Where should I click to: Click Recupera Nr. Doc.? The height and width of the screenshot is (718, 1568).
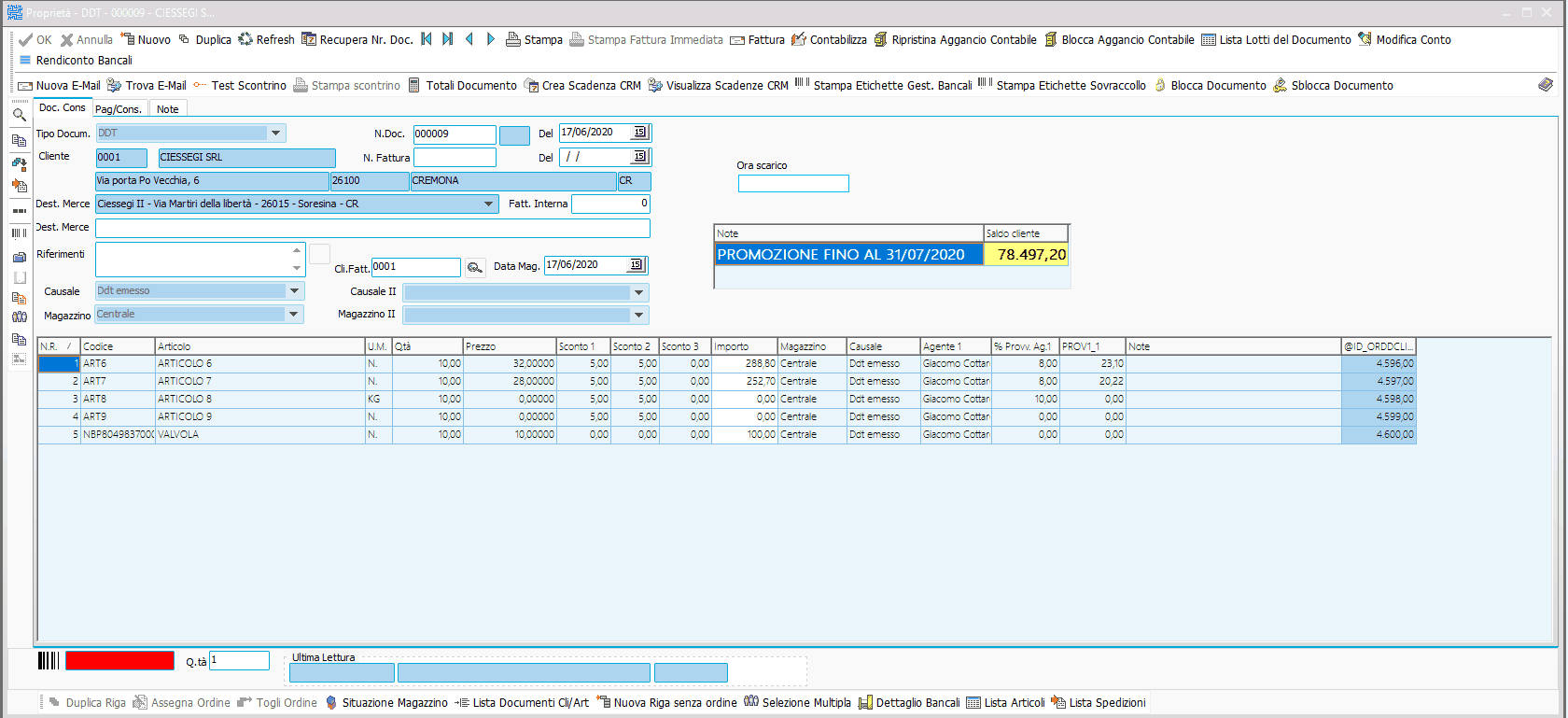coord(357,40)
